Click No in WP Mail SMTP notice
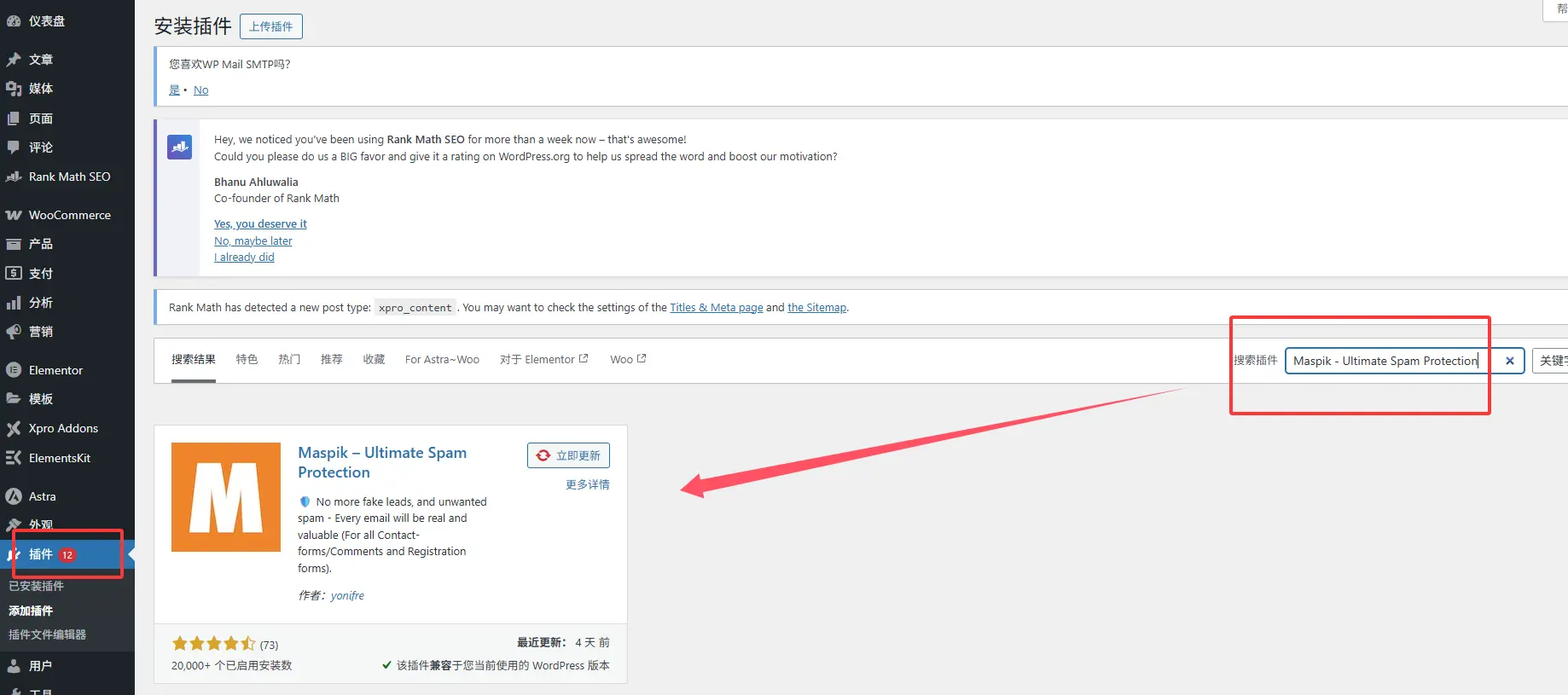The height and width of the screenshot is (695, 1568). (200, 90)
